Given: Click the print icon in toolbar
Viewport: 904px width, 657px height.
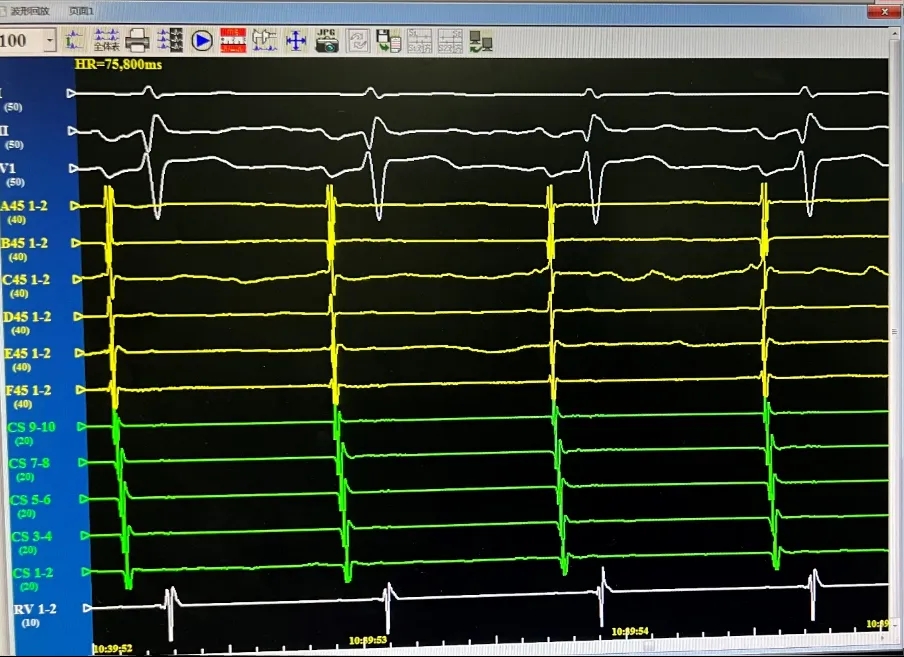Looking at the screenshot, I should 138,40.
